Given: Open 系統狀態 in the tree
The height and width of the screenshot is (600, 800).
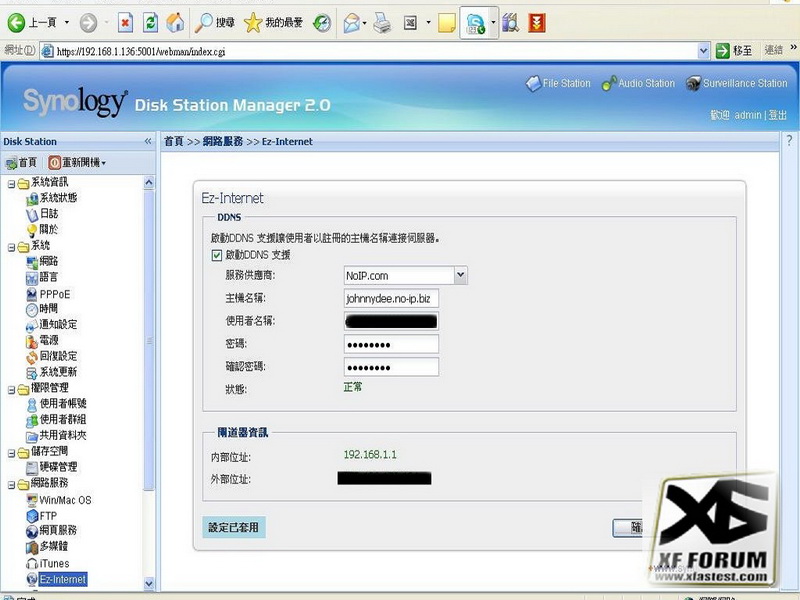Looking at the screenshot, I should [x=52, y=198].
